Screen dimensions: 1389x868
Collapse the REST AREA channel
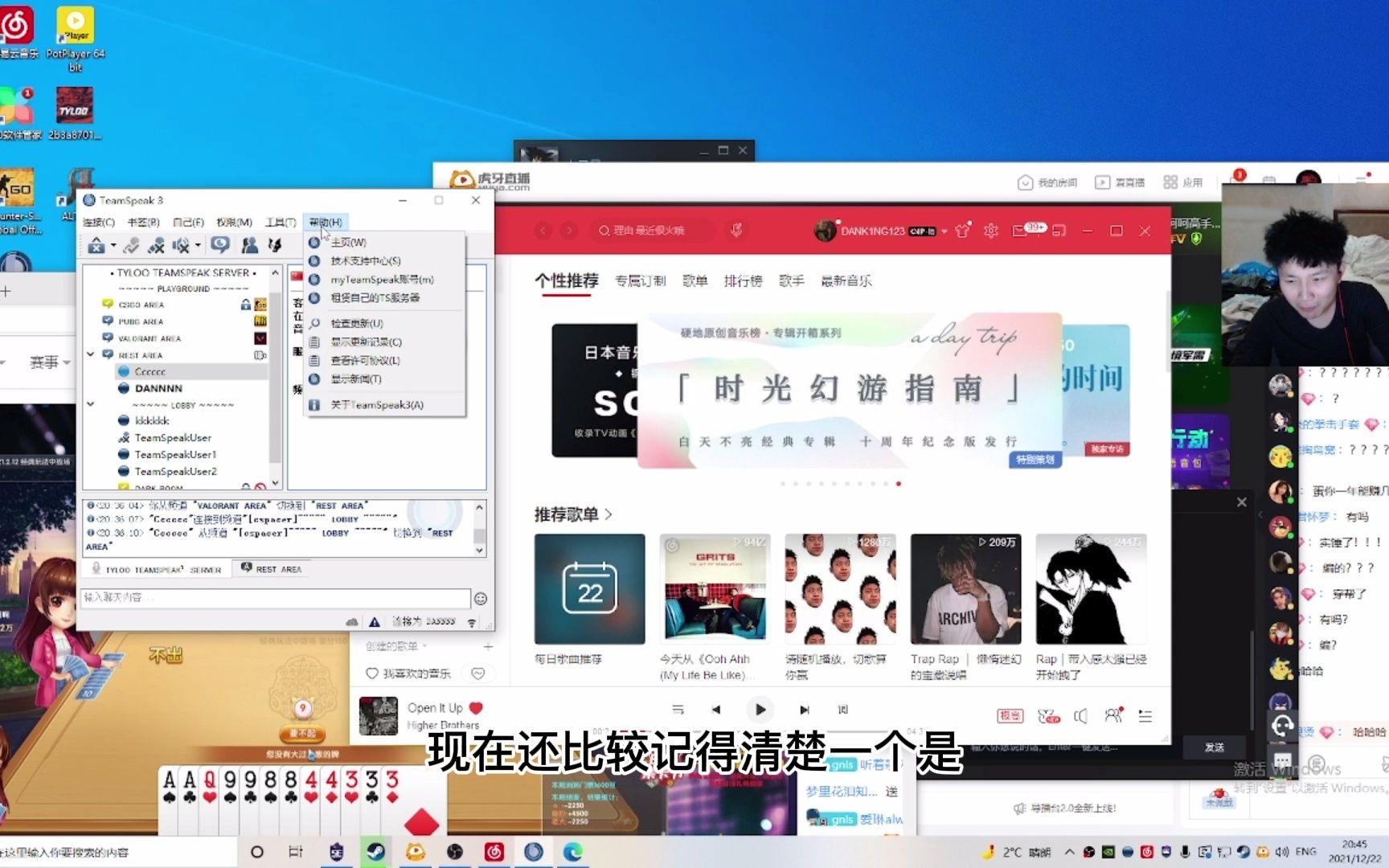click(91, 354)
